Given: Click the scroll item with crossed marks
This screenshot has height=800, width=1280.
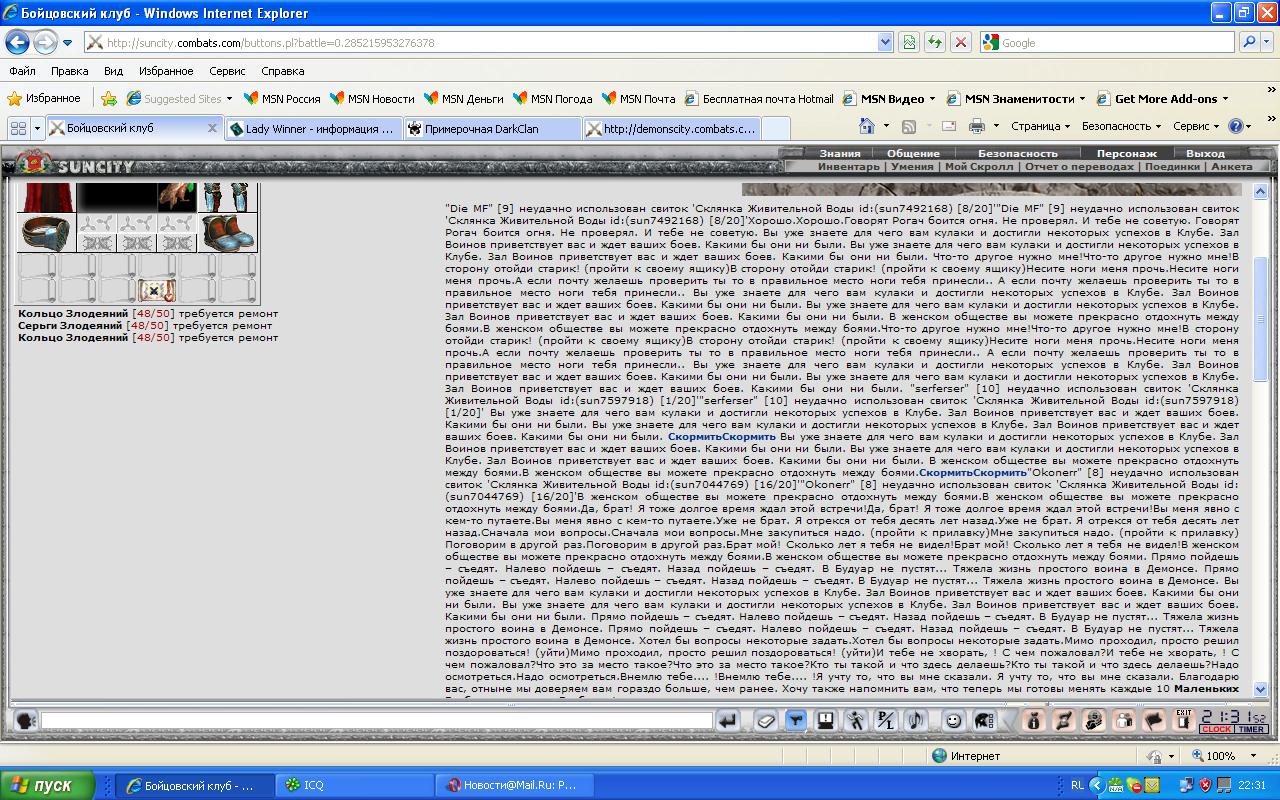Looking at the screenshot, I should click(x=157, y=291).
